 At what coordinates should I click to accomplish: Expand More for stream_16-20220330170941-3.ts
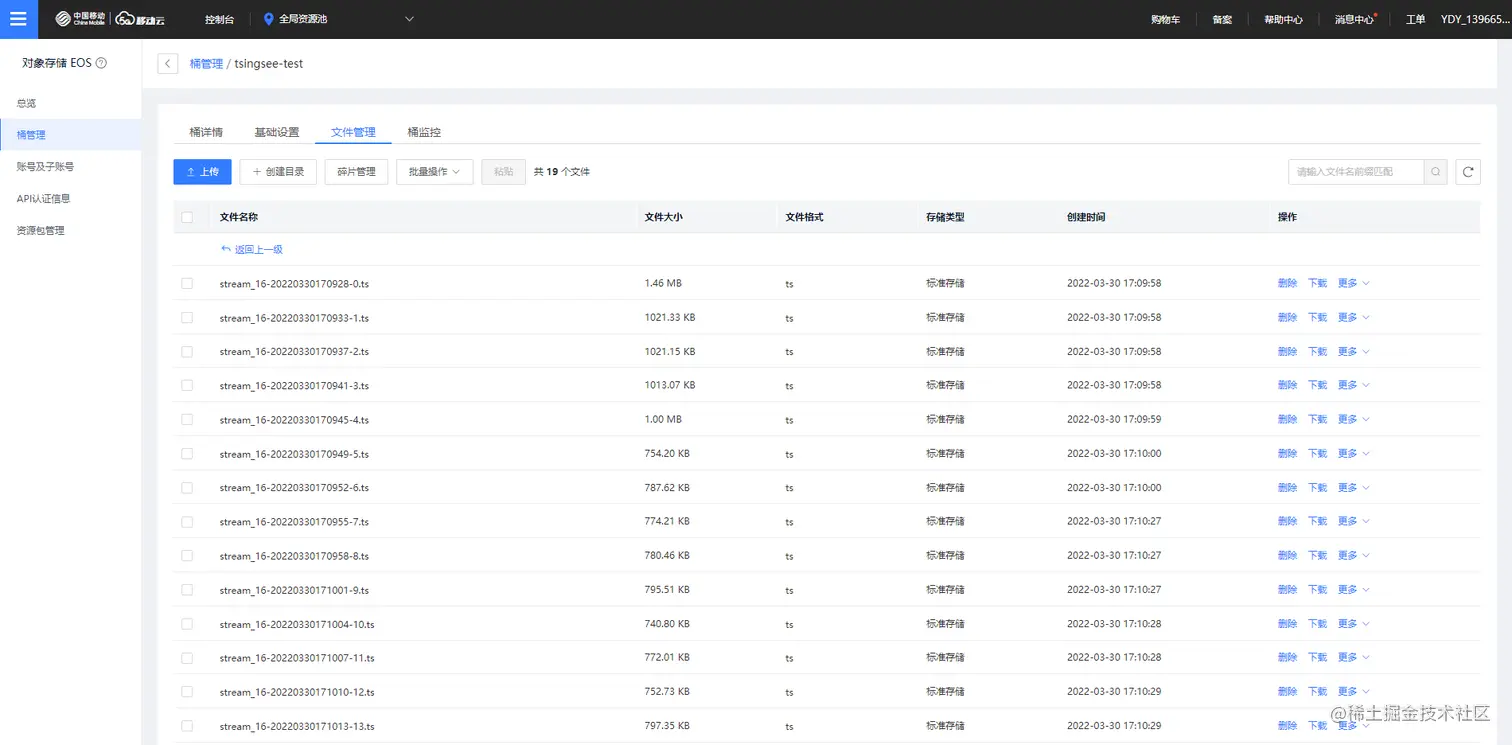click(x=1354, y=385)
